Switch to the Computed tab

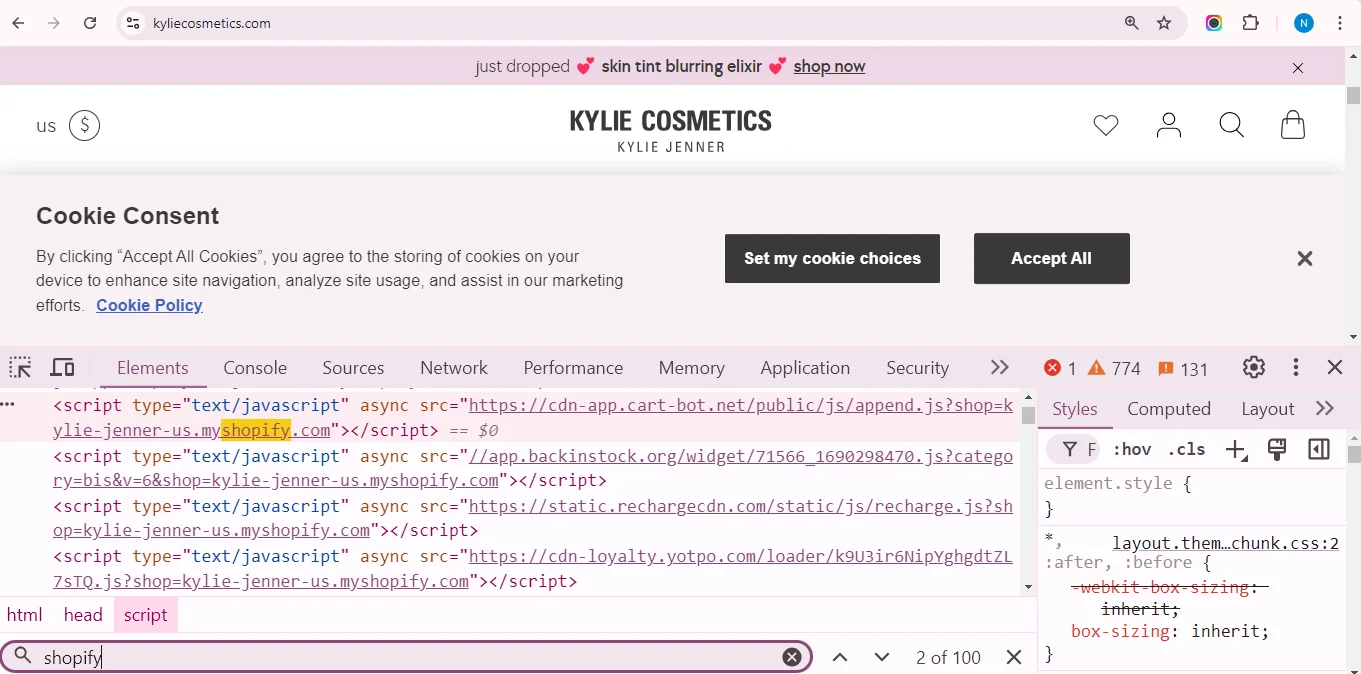coord(1168,408)
